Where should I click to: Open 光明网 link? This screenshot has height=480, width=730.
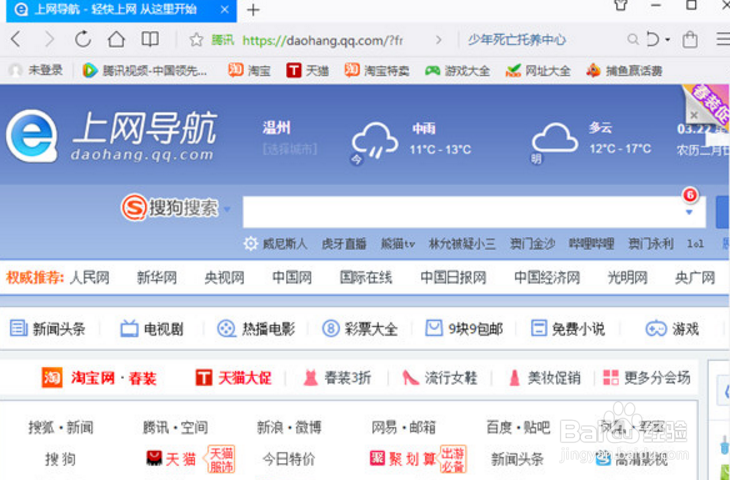point(627,278)
